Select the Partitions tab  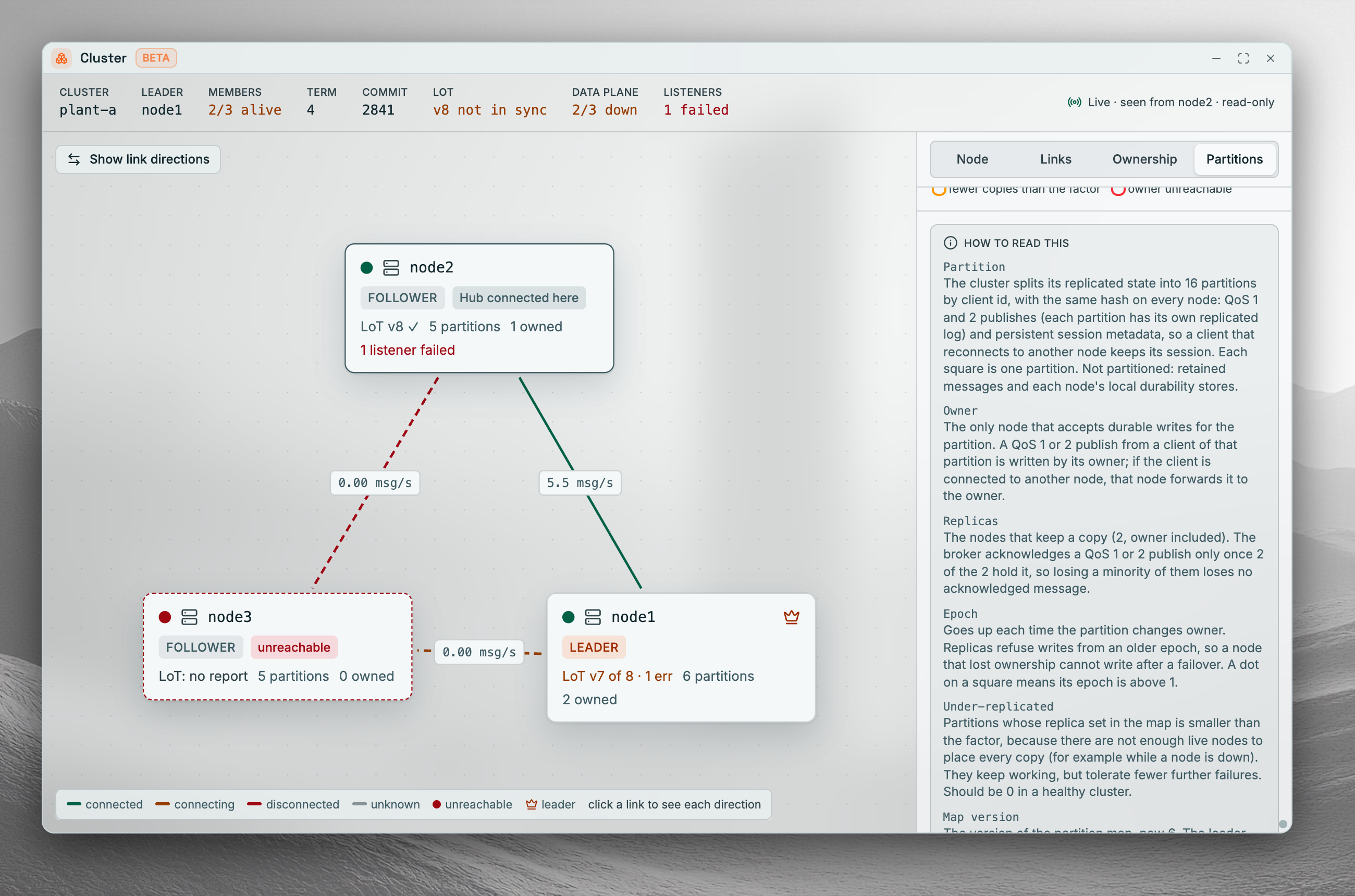[1235, 159]
